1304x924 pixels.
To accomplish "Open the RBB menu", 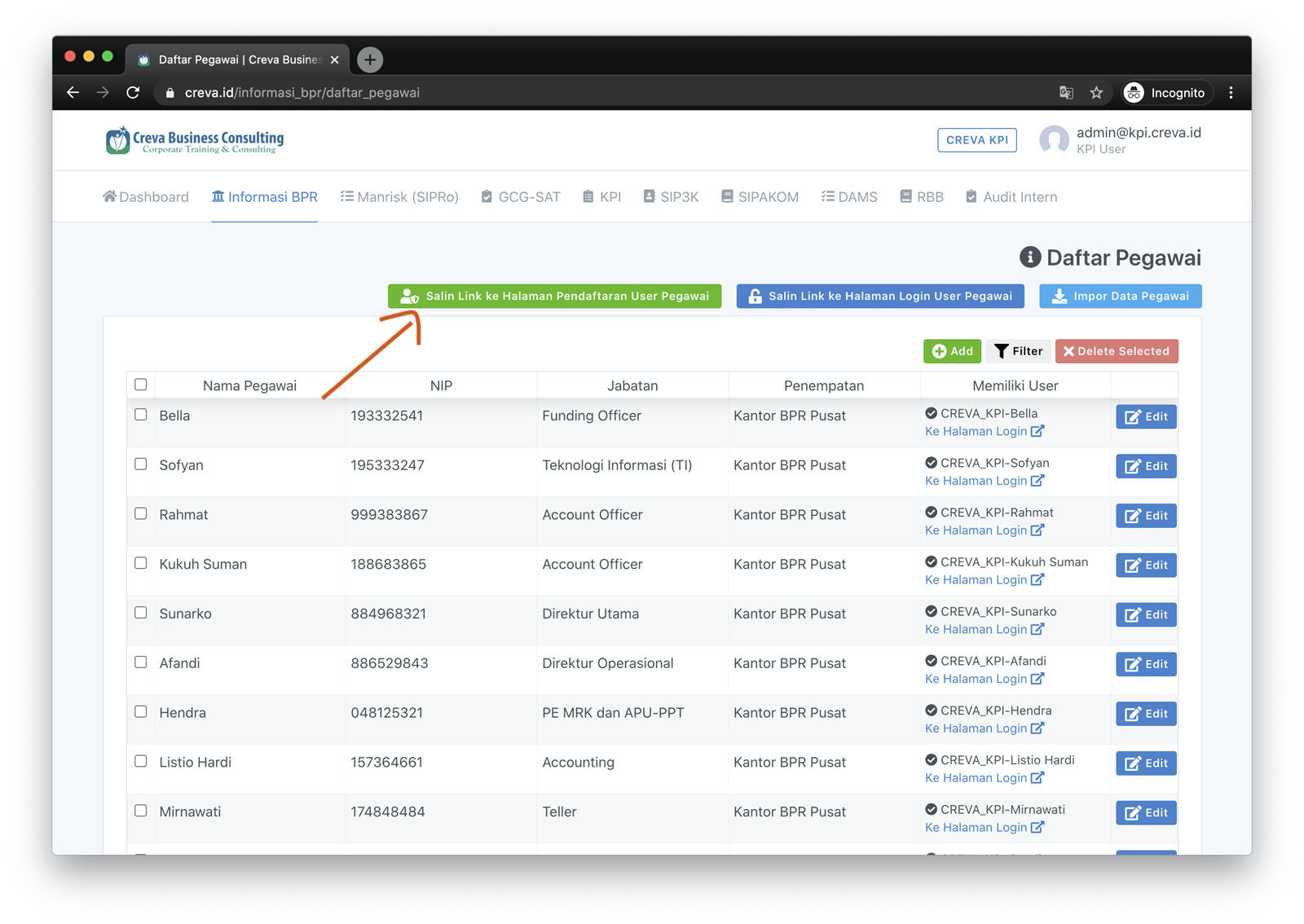I will pyautogui.click(x=922, y=197).
